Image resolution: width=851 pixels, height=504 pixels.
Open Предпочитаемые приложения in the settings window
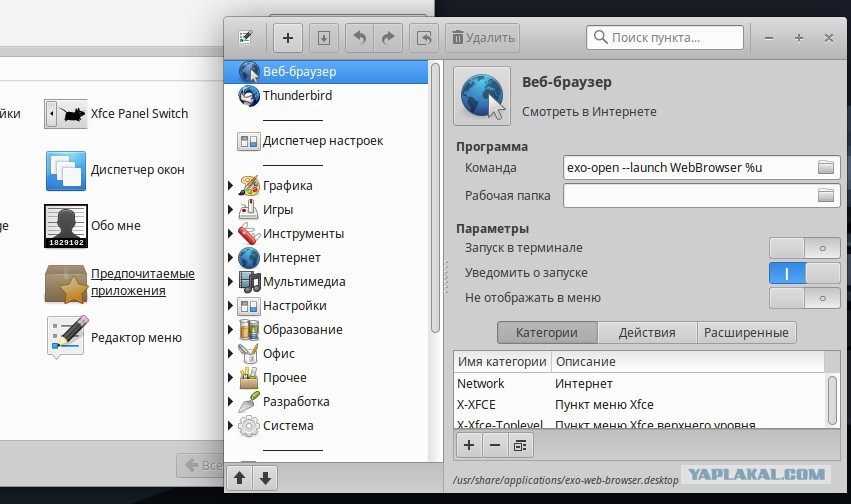coord(120,282)
